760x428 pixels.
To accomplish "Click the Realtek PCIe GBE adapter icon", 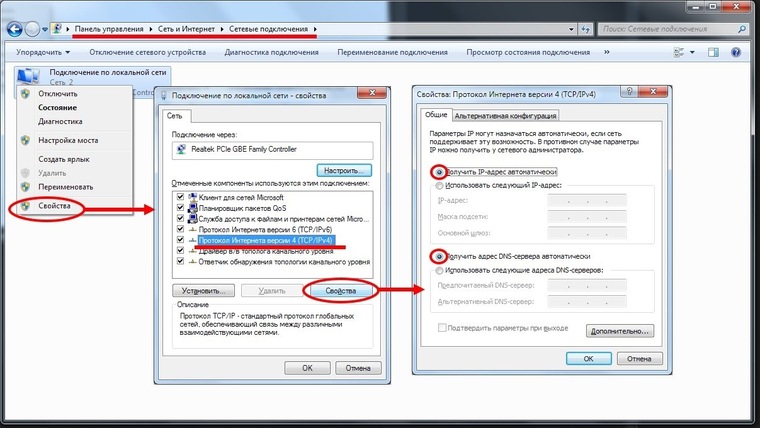I will point(180,149).
